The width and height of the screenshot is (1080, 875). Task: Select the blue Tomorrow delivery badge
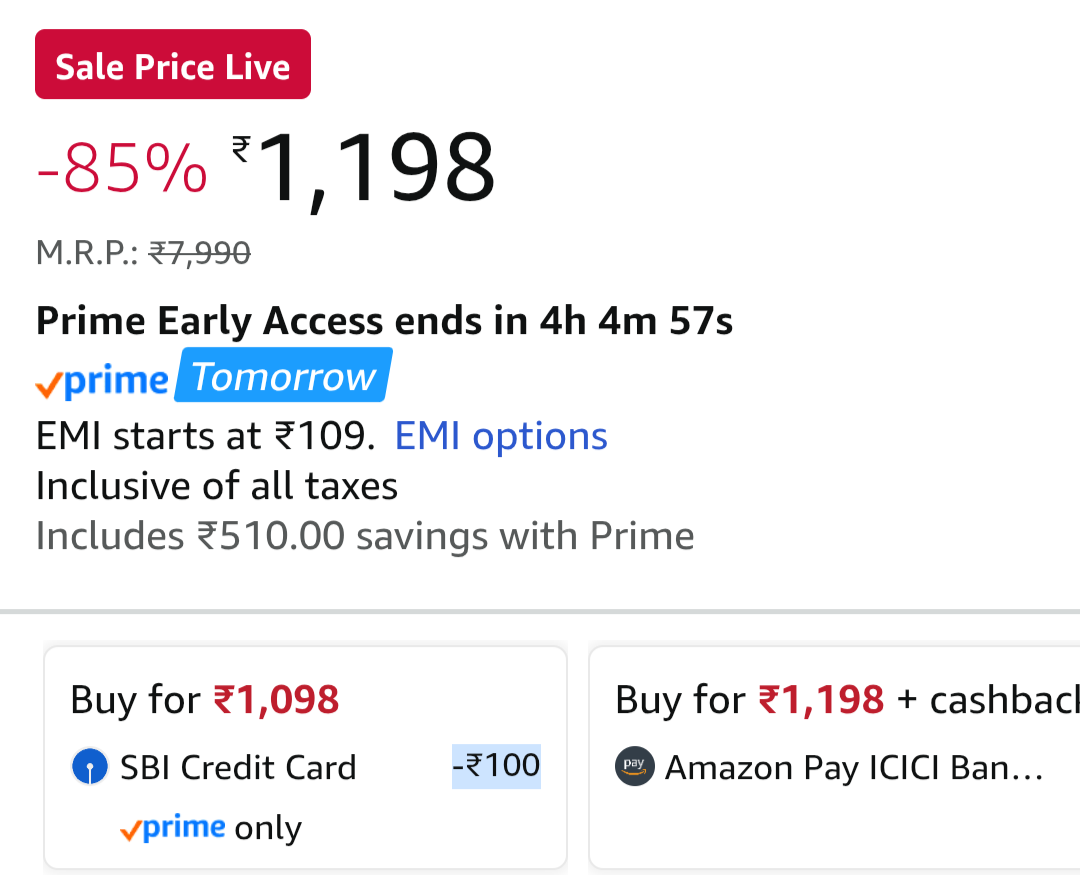(x=284, y=377)
